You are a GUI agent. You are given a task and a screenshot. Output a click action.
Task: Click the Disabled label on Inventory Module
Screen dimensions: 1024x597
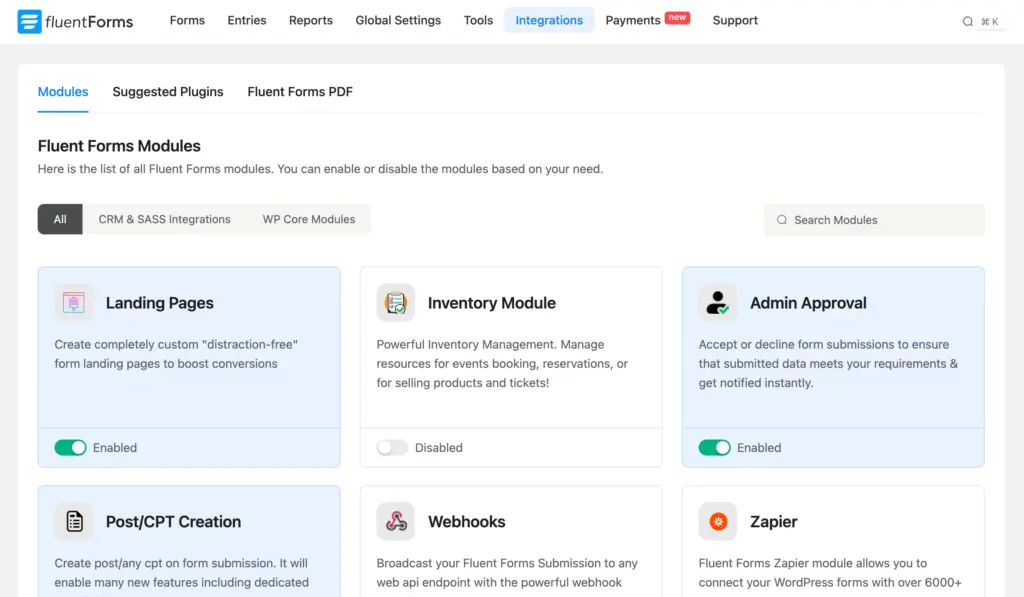438,447
